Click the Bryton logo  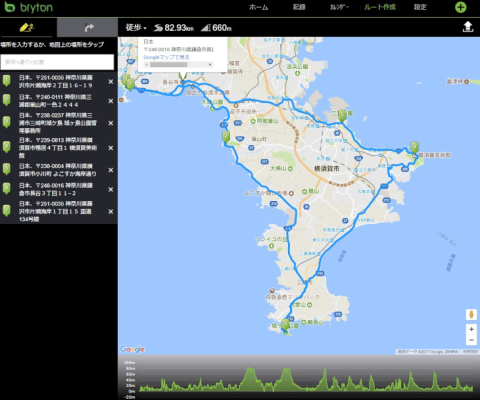[x=28, y=7]
